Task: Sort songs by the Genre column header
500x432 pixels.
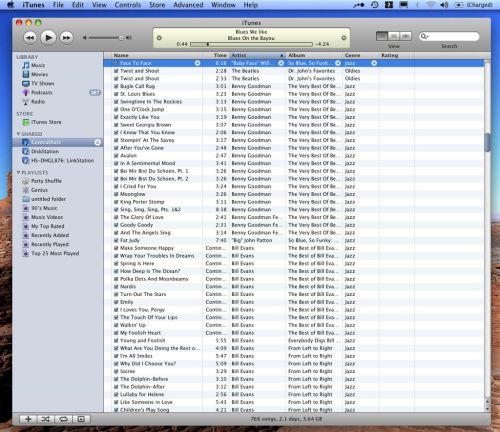Action: (x=361, y=55)
